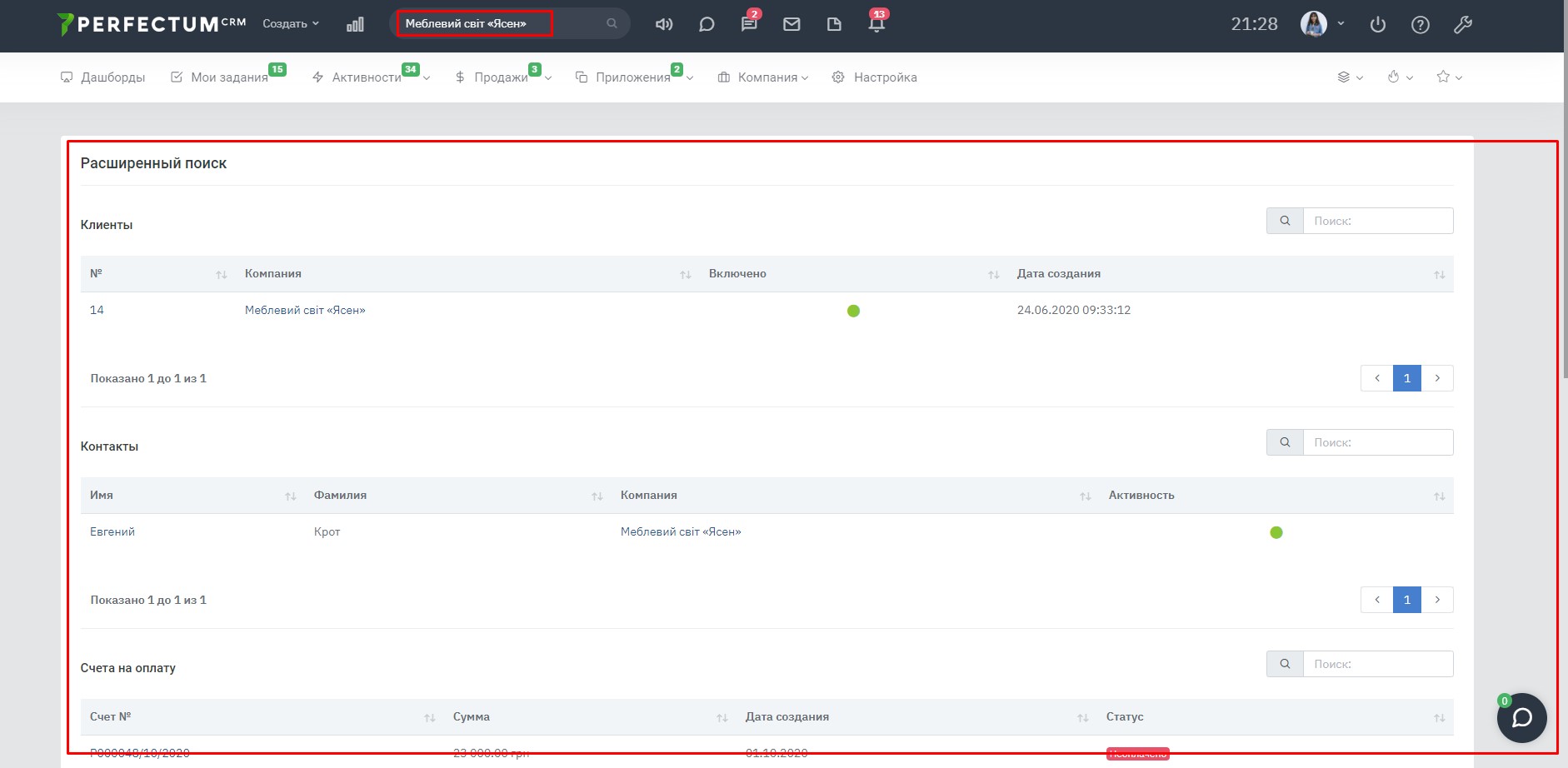Viewport: 1568px width, 768px height.
Task: Open the floating live chat widget
Action: 1521,717
